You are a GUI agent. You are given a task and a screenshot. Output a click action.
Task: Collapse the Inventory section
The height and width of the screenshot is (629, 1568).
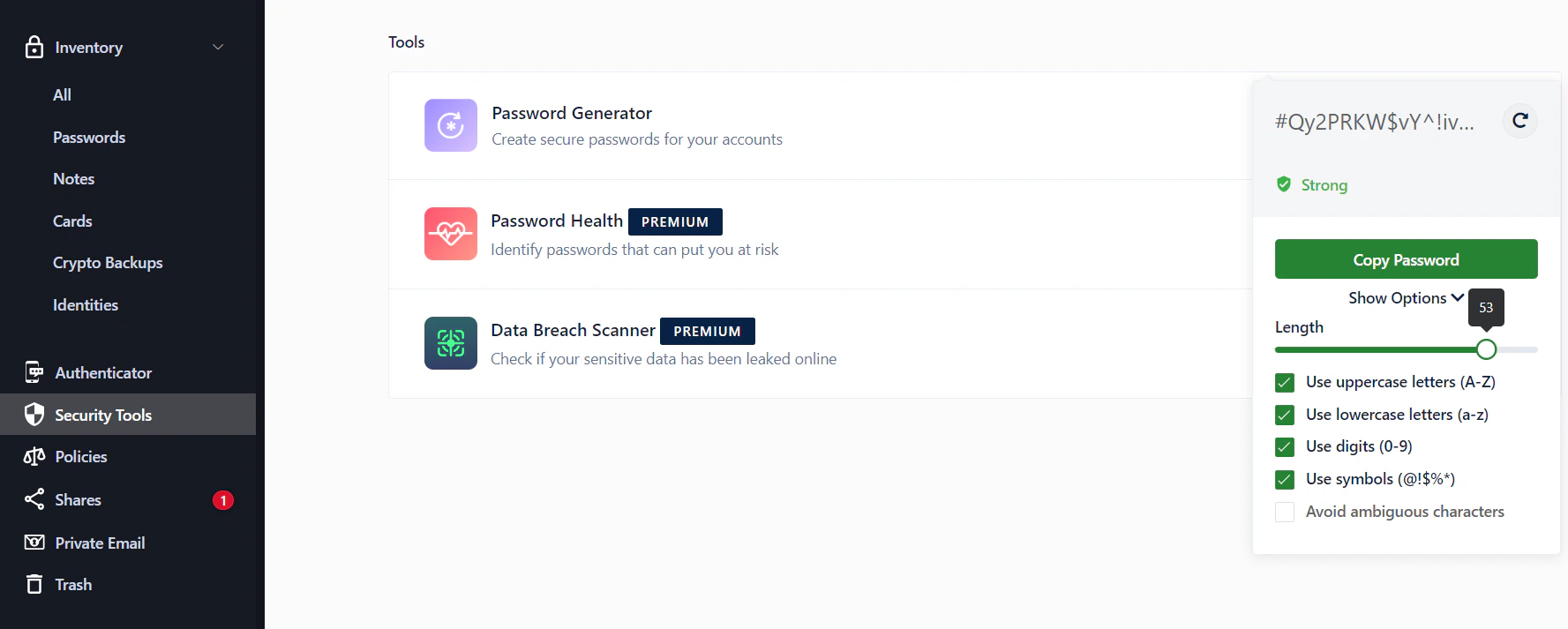(218, 47)
